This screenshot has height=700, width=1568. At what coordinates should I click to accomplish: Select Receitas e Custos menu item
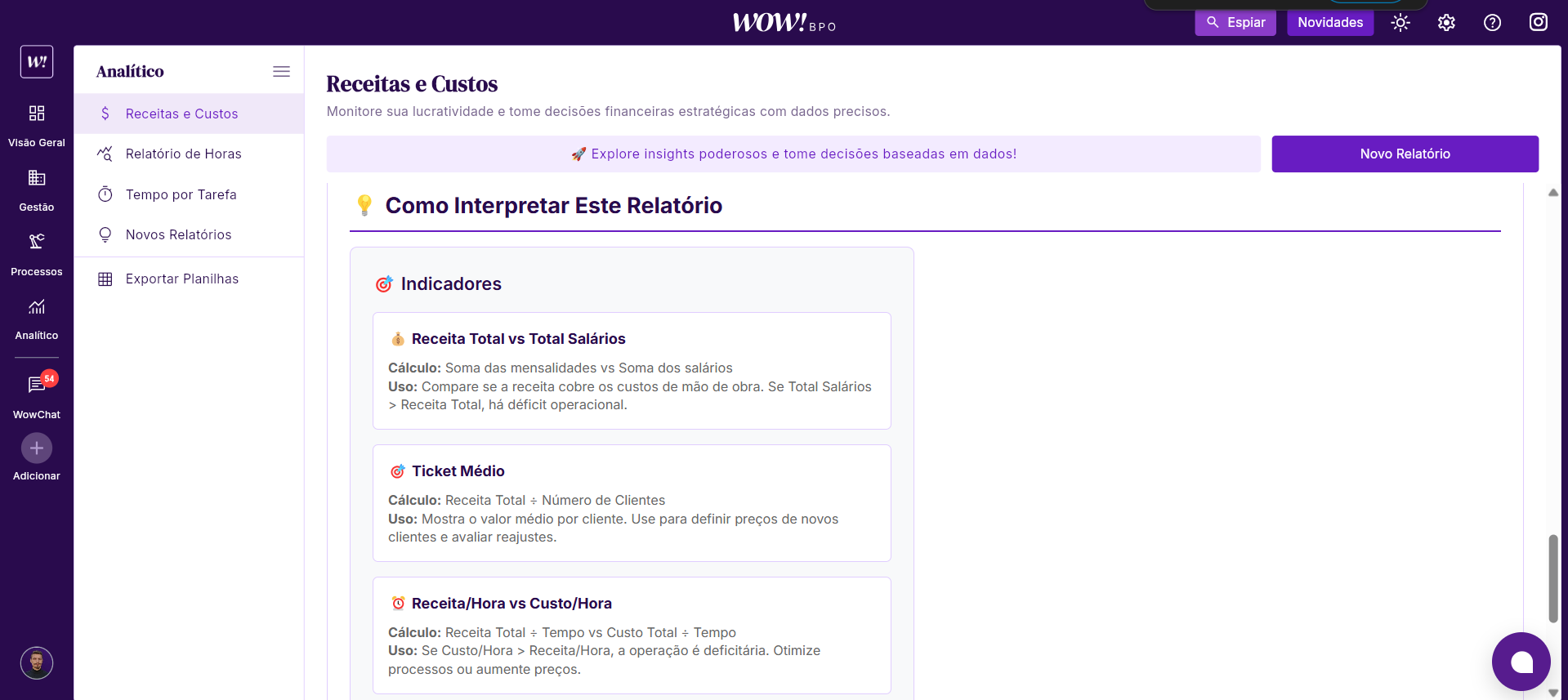point(181,114)
